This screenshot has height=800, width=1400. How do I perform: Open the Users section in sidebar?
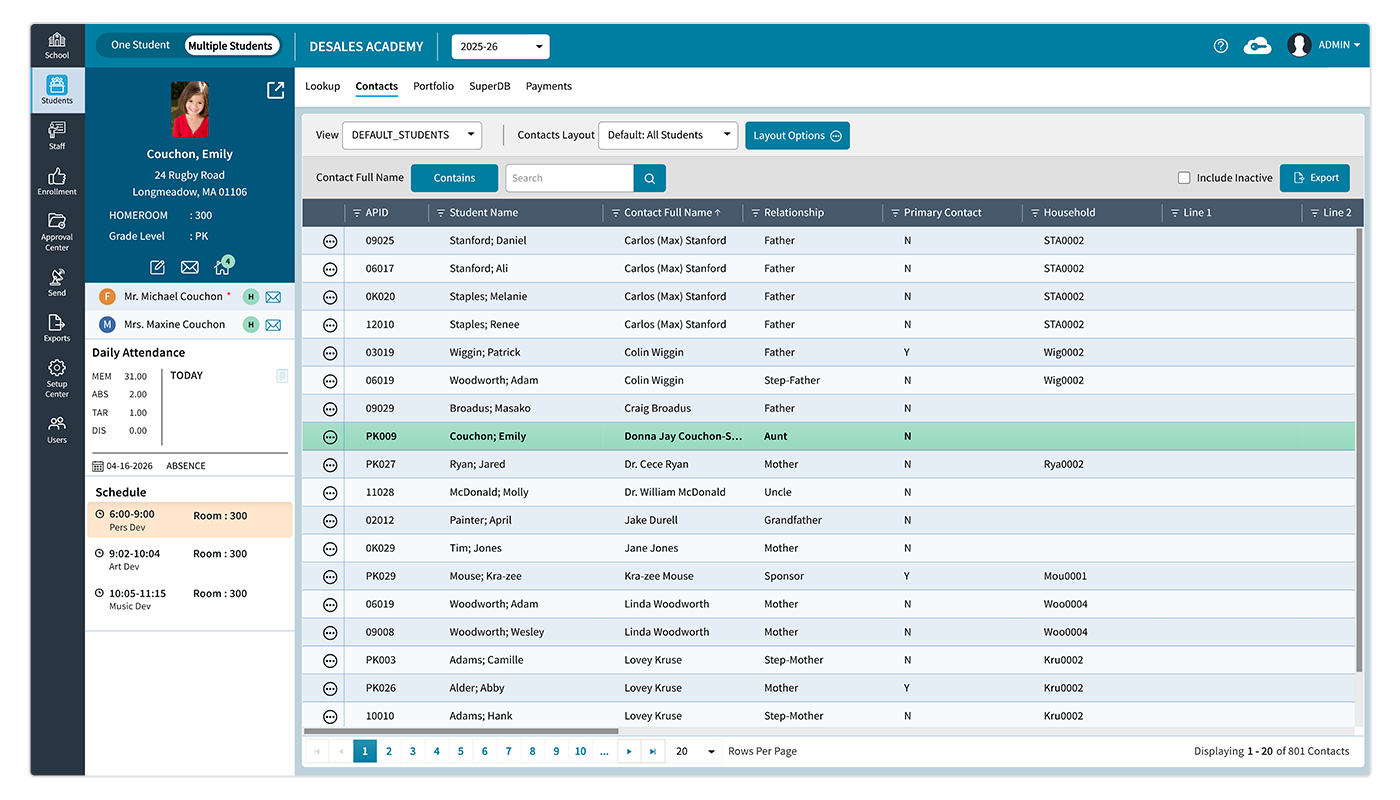pyautogui.click(x=57, y=430)
